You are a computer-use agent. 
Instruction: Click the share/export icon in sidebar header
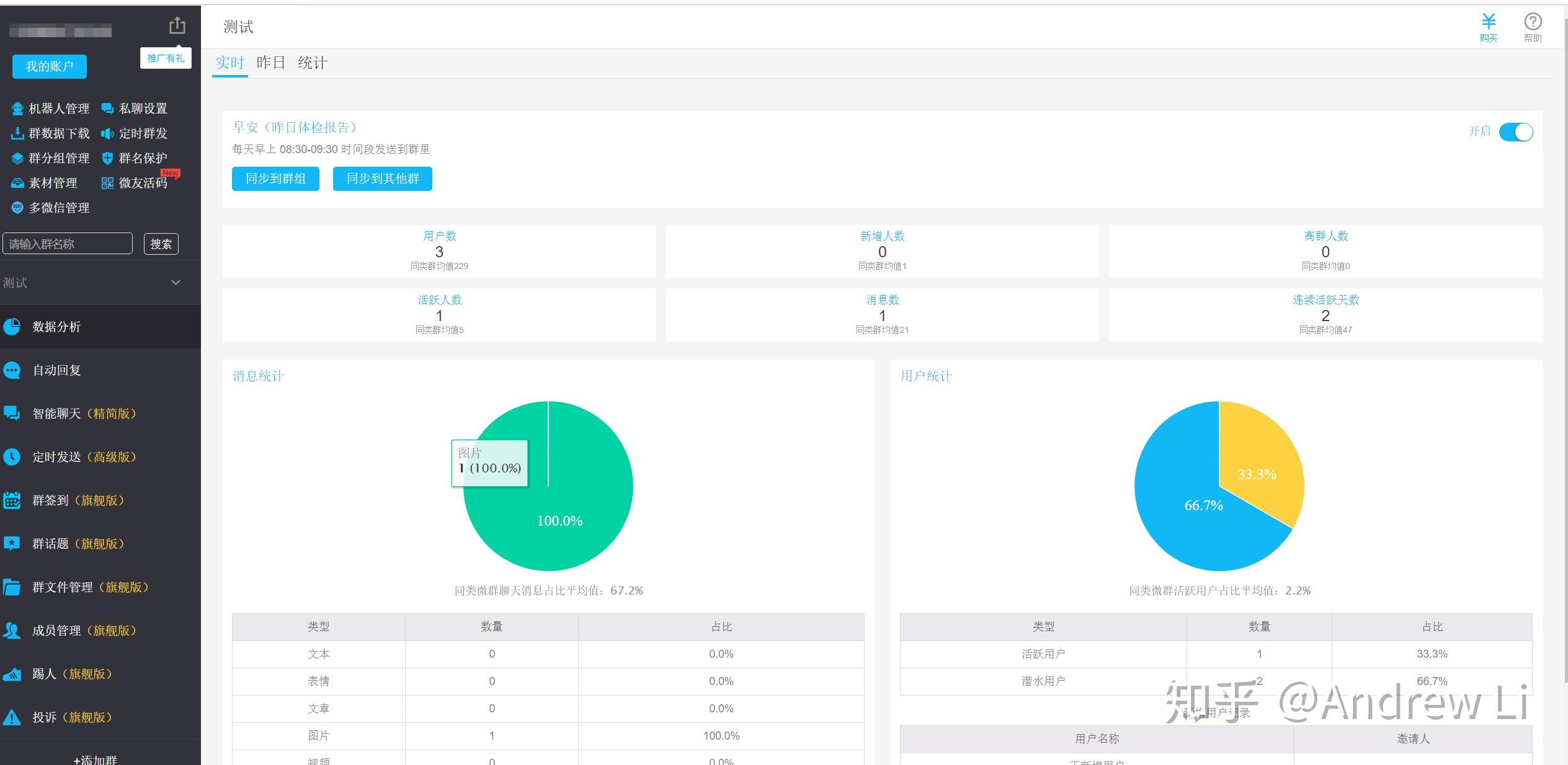[177, 25]
